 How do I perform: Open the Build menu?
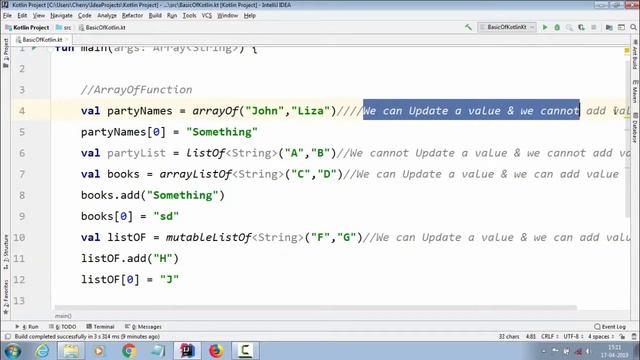(155, 16)
